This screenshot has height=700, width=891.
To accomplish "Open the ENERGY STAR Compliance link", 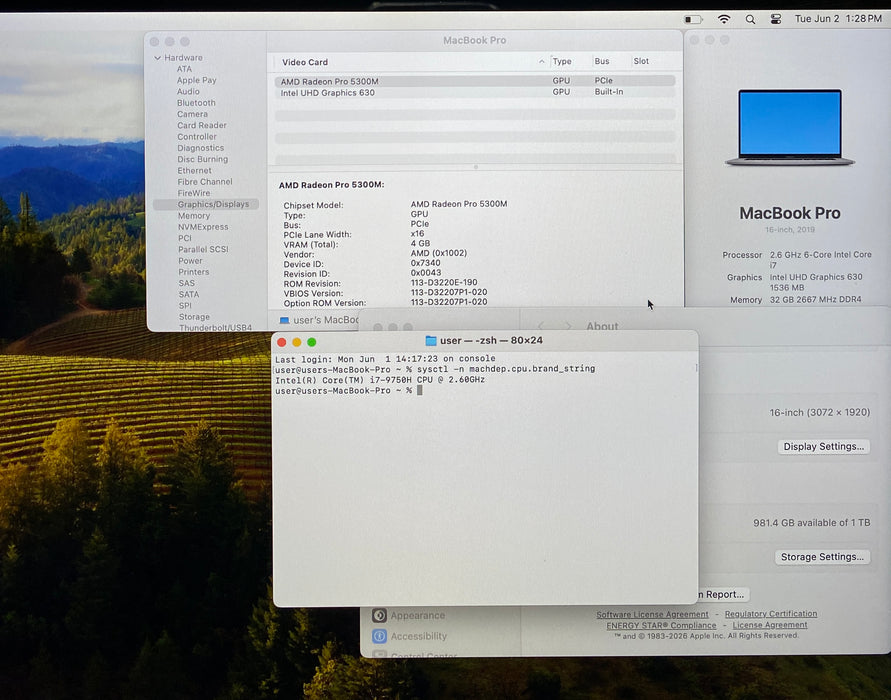I will (x=661, y=625).
